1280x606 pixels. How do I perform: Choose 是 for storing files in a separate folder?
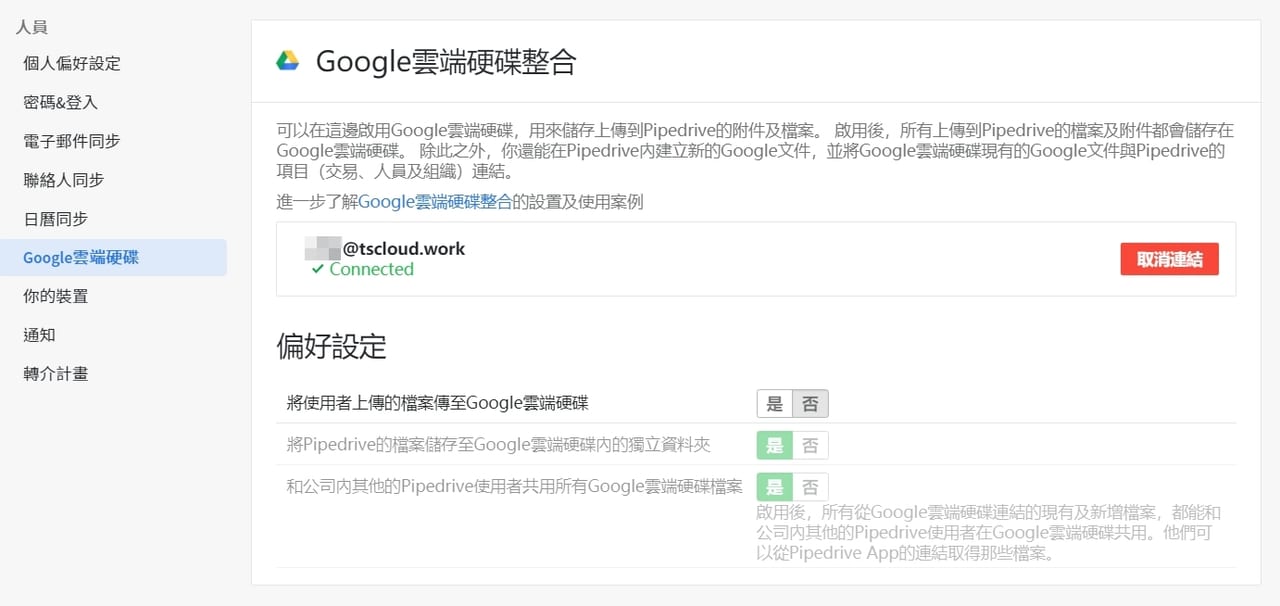click(x=775, y=445)
